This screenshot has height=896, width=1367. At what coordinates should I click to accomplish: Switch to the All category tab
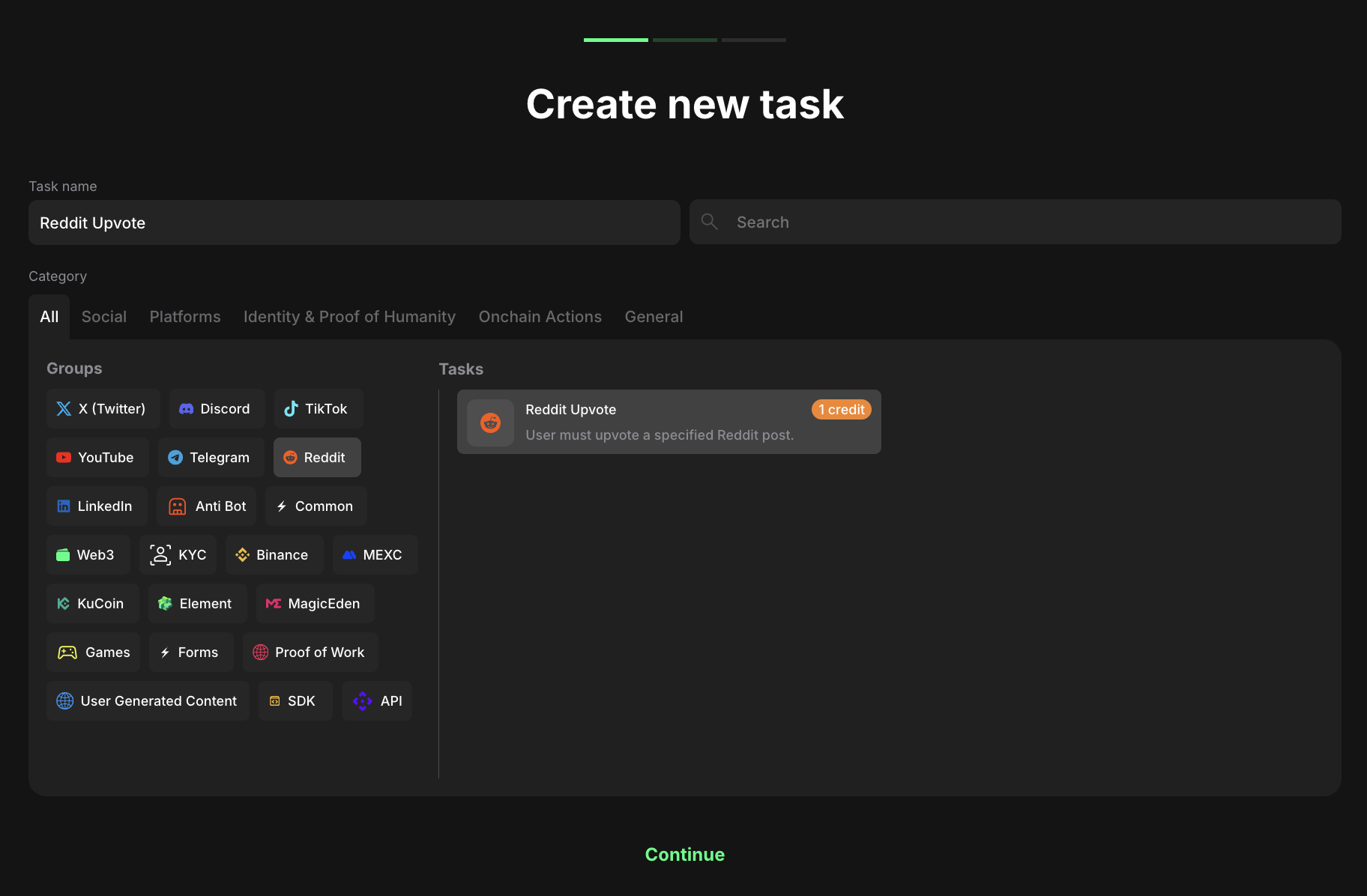click(49, 317)
